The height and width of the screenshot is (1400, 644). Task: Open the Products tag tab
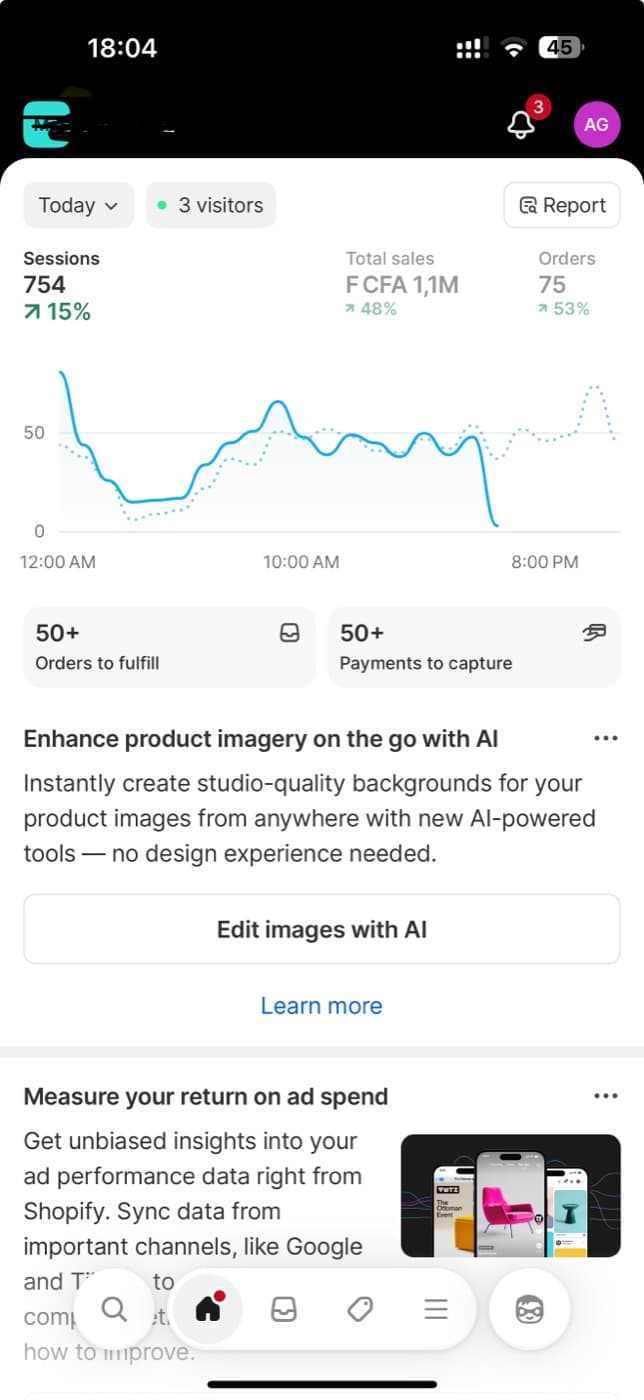click(x=360, y=1309)
